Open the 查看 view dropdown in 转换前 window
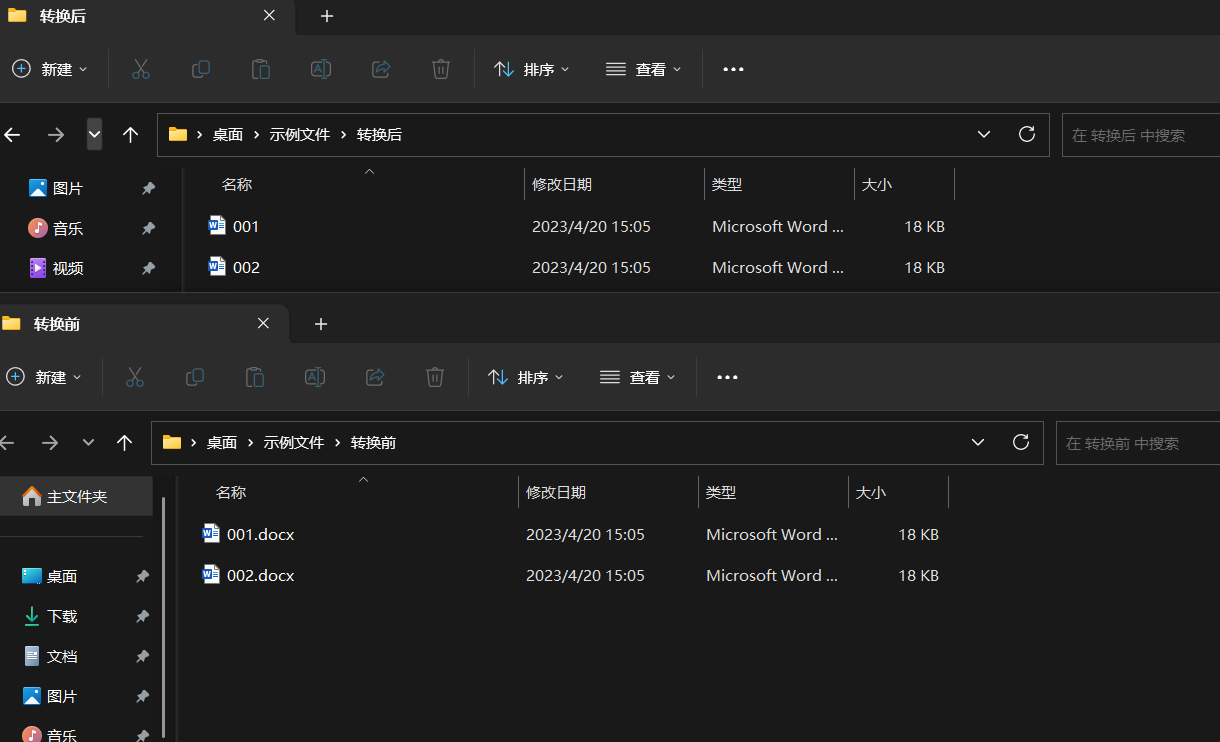Viewport: 1220px width, 742px height. pyautogui.click(x=638, y=377)
